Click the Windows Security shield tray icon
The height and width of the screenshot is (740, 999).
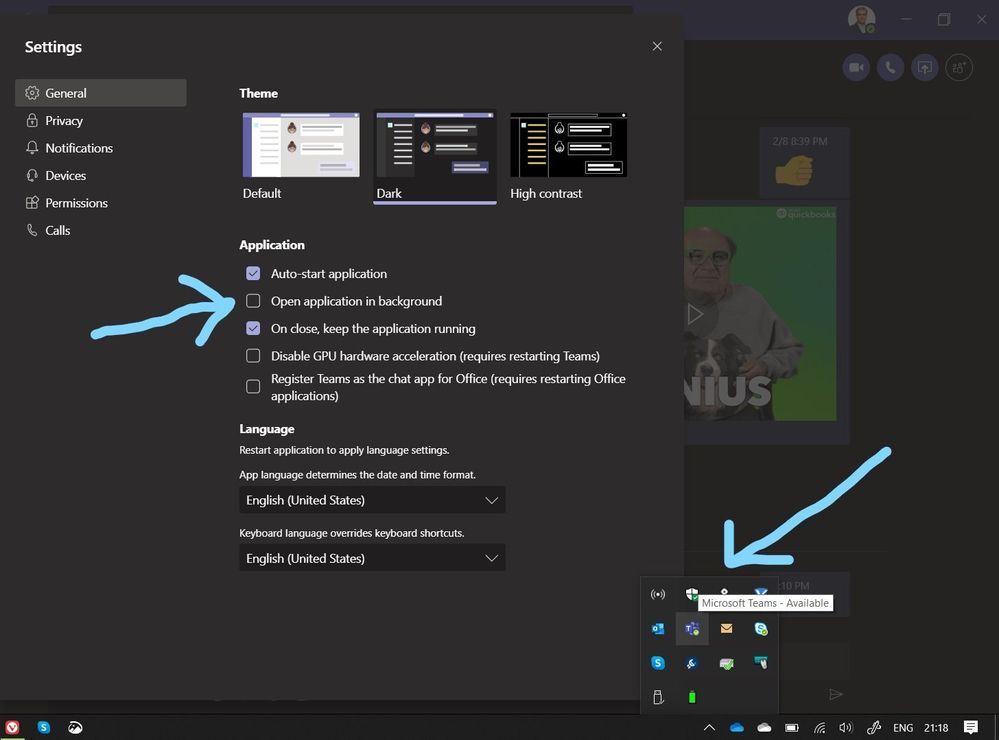coord(692,594)
